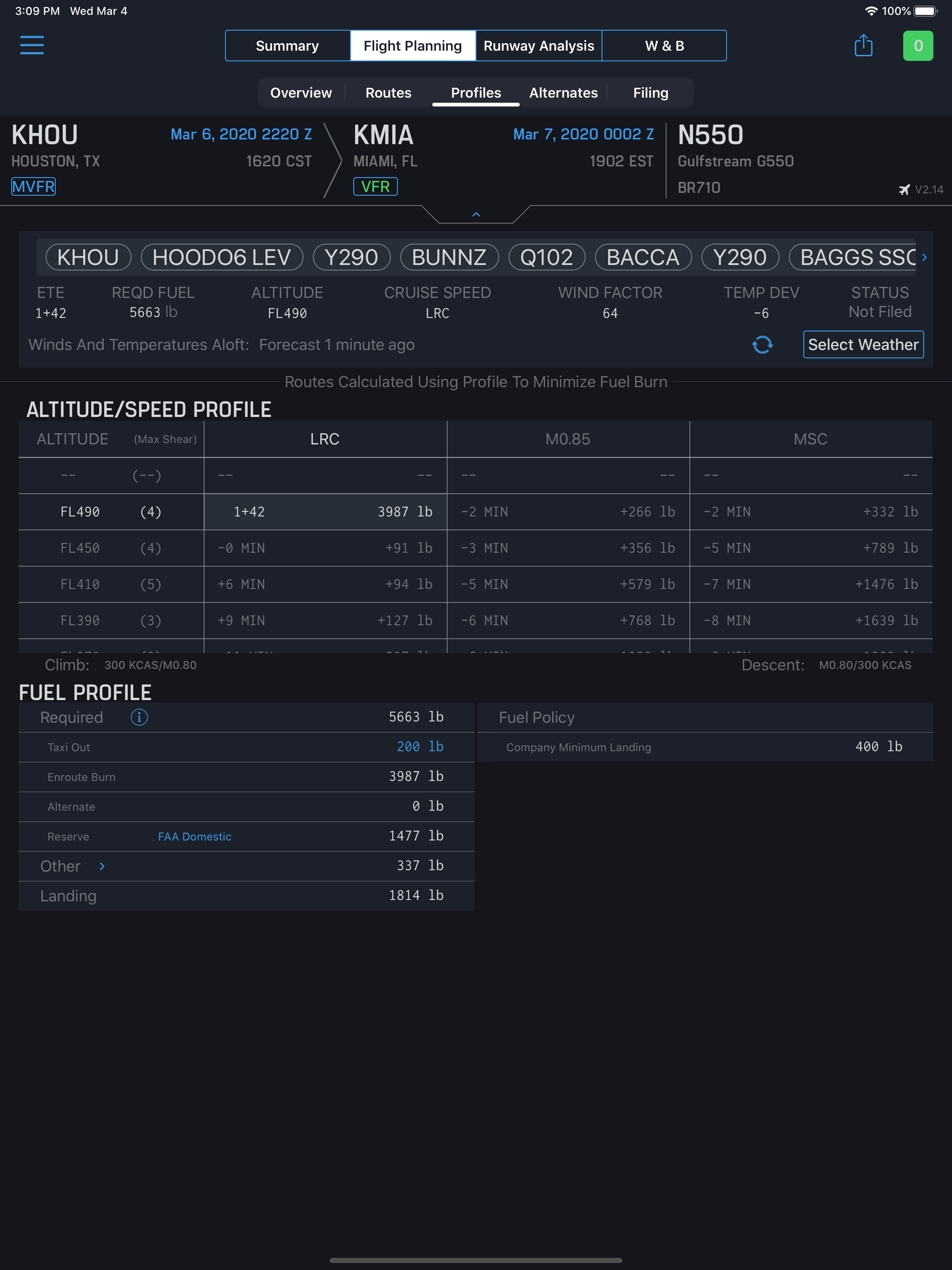Tap the green notification counter badge
The height and width of the screenshot is (1270, 952).
tap(918, 46)
